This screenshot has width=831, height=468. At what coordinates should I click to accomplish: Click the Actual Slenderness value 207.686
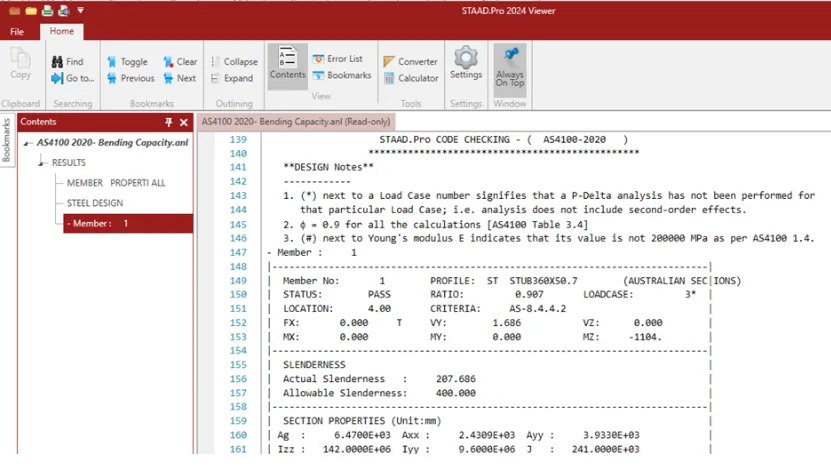[456, 379]
